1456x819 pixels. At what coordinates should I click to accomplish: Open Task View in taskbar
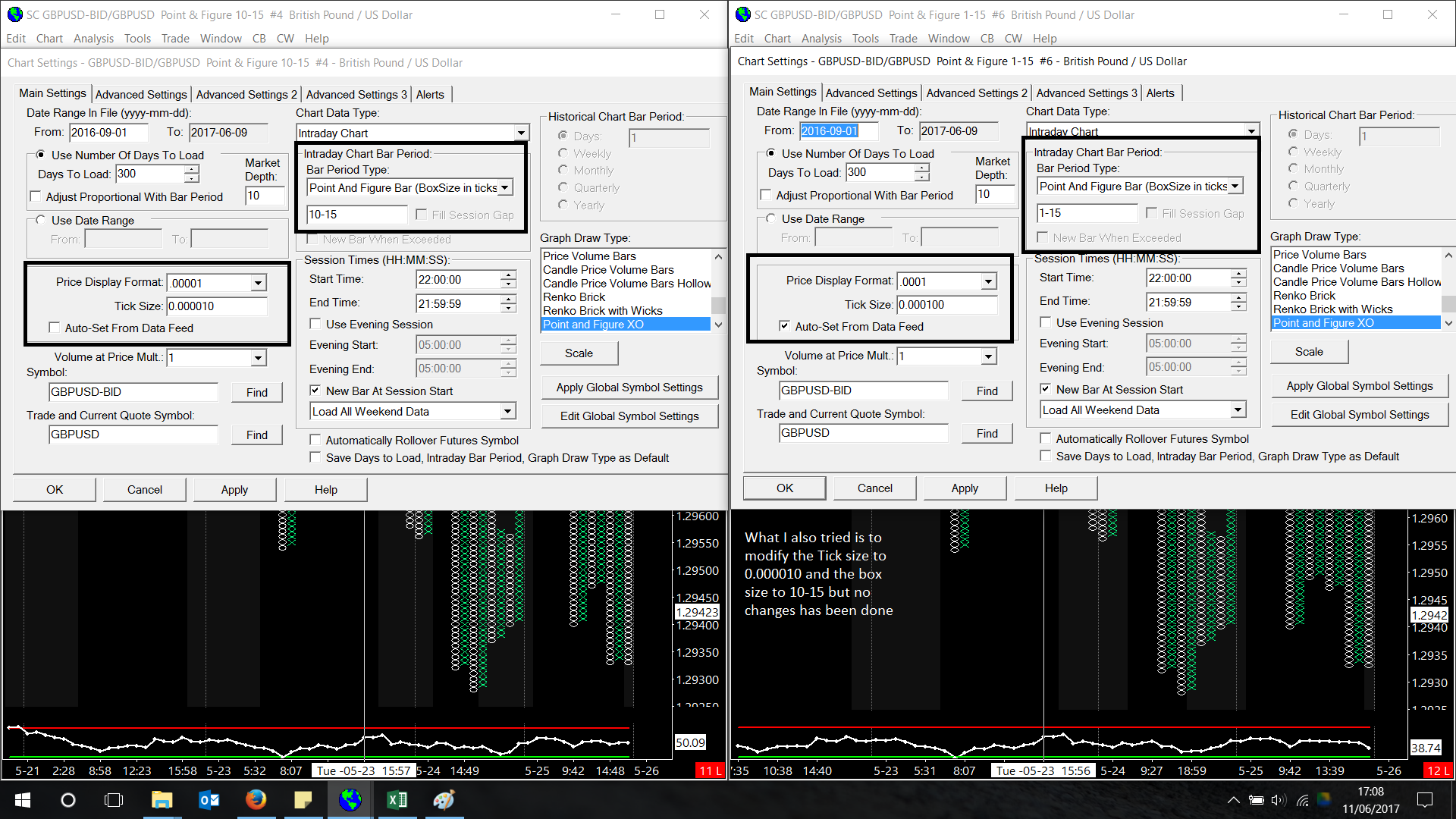click(114, 800)
